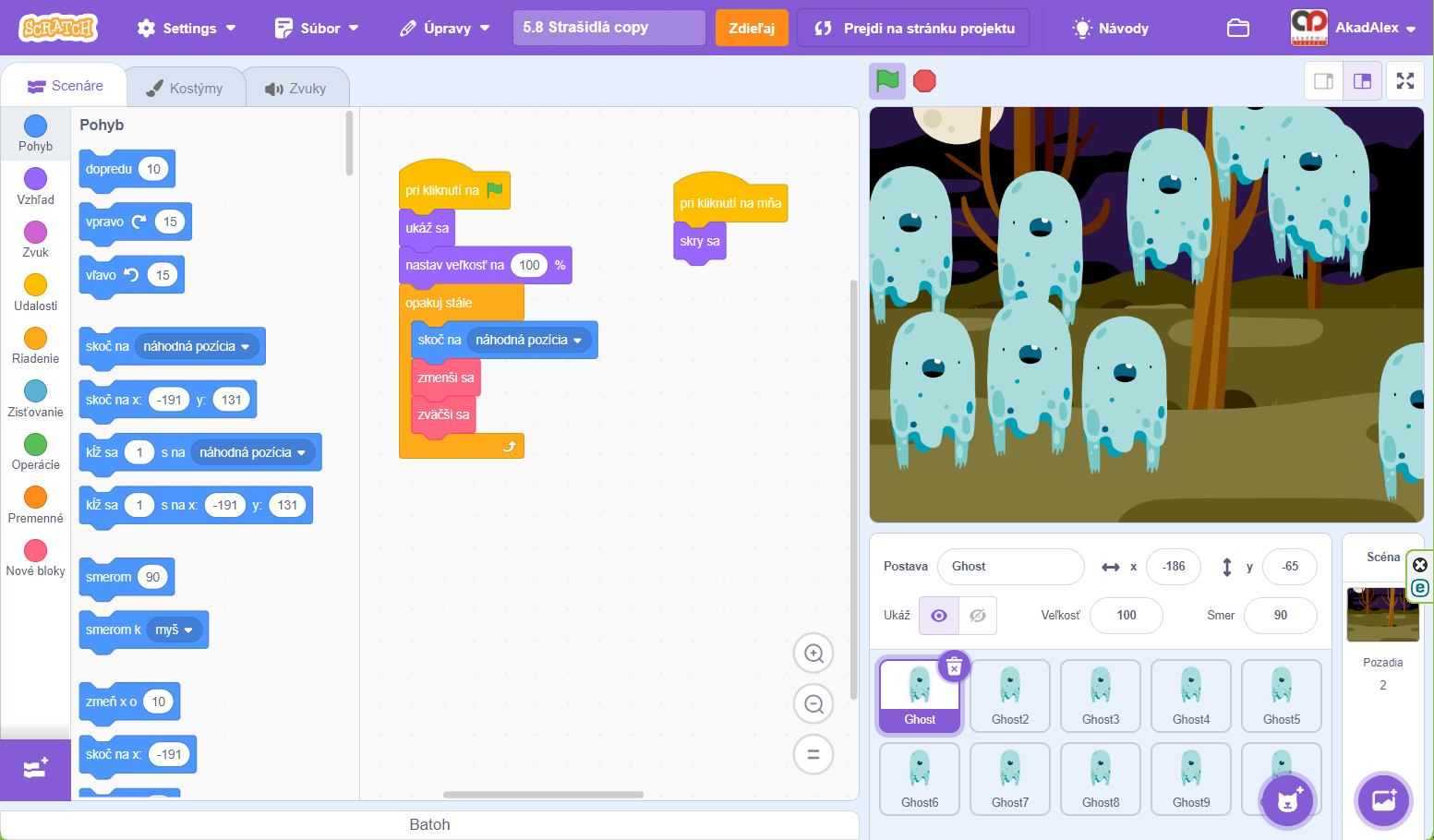Click the block palette vertical scrollbar
Screen dimensions: 1434x840
coord(349,143)
